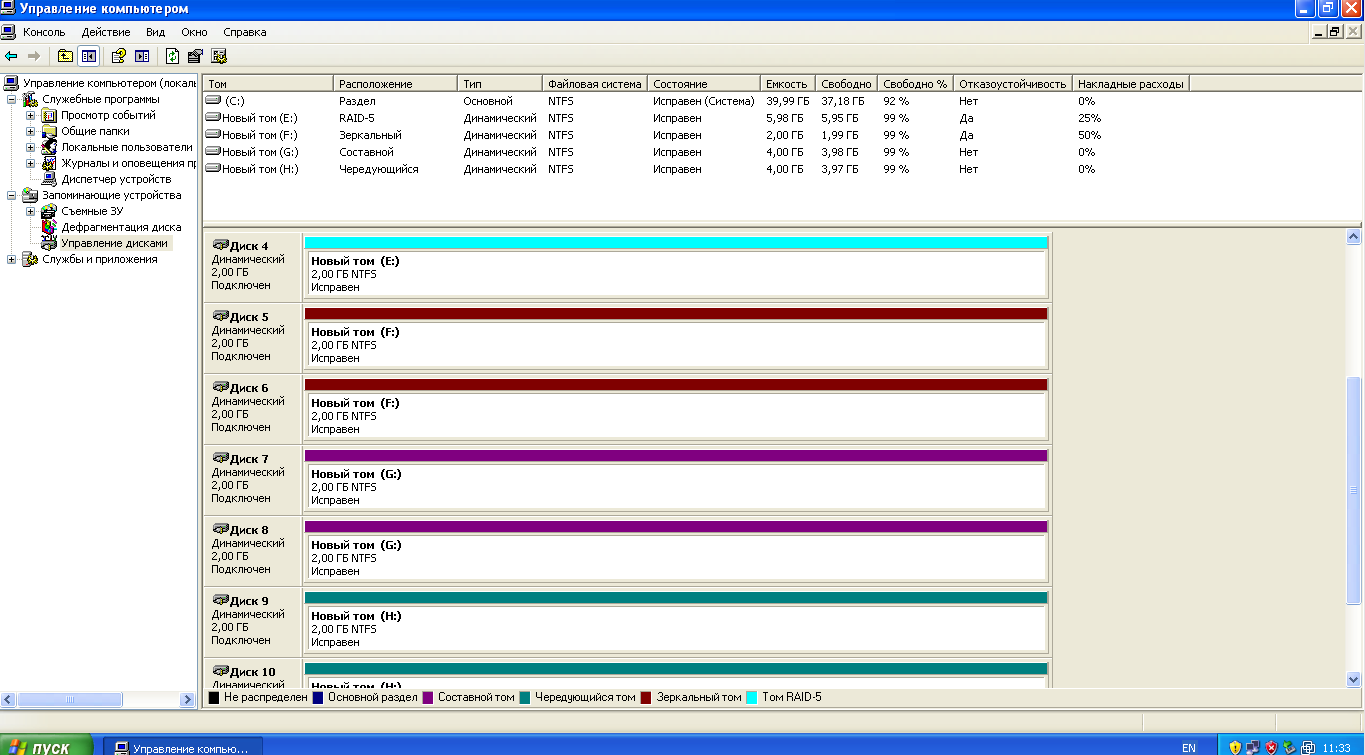Viewport: 1365px width, 755px height.
Task: Click the Forward arrow toolbar icon
Action: [x=33, y=56]
